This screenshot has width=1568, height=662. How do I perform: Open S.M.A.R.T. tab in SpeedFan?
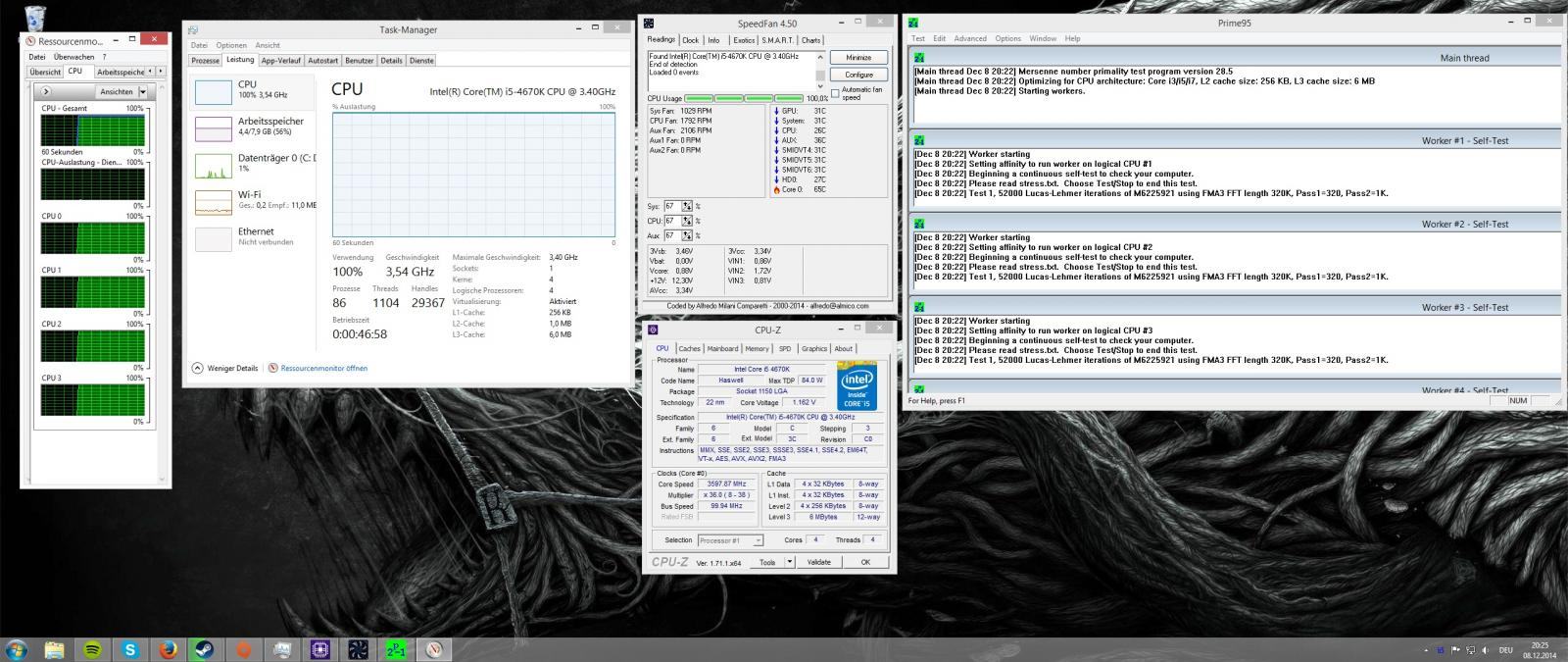(778, 40)
